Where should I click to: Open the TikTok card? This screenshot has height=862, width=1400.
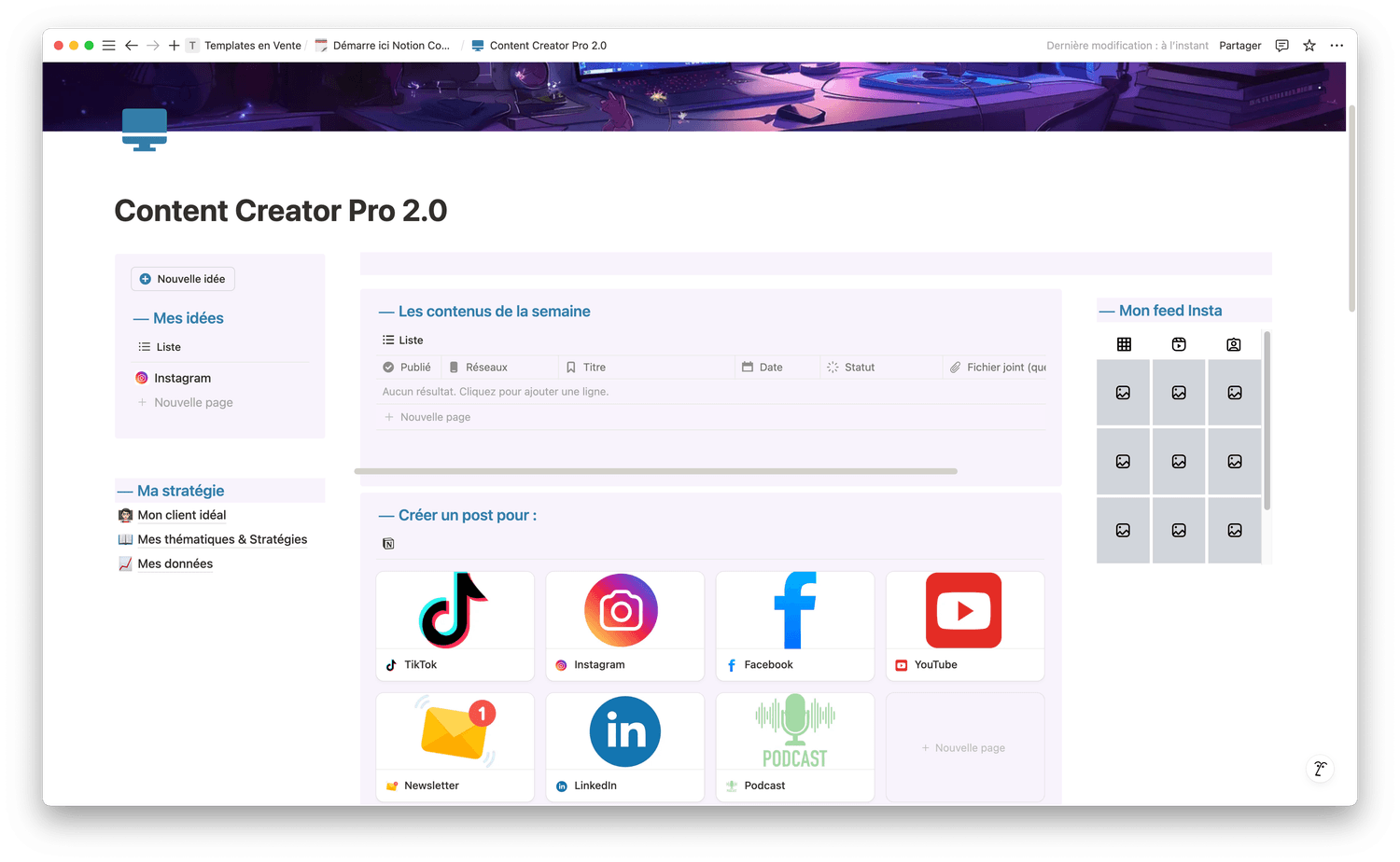tap(455, 626)
